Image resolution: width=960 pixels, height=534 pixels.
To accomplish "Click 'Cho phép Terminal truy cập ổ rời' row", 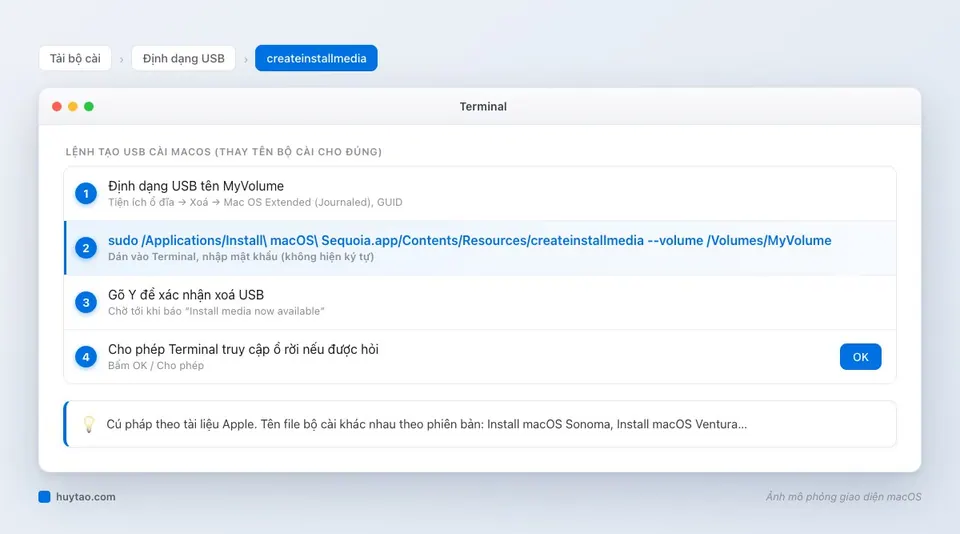I will click(480, 357).
